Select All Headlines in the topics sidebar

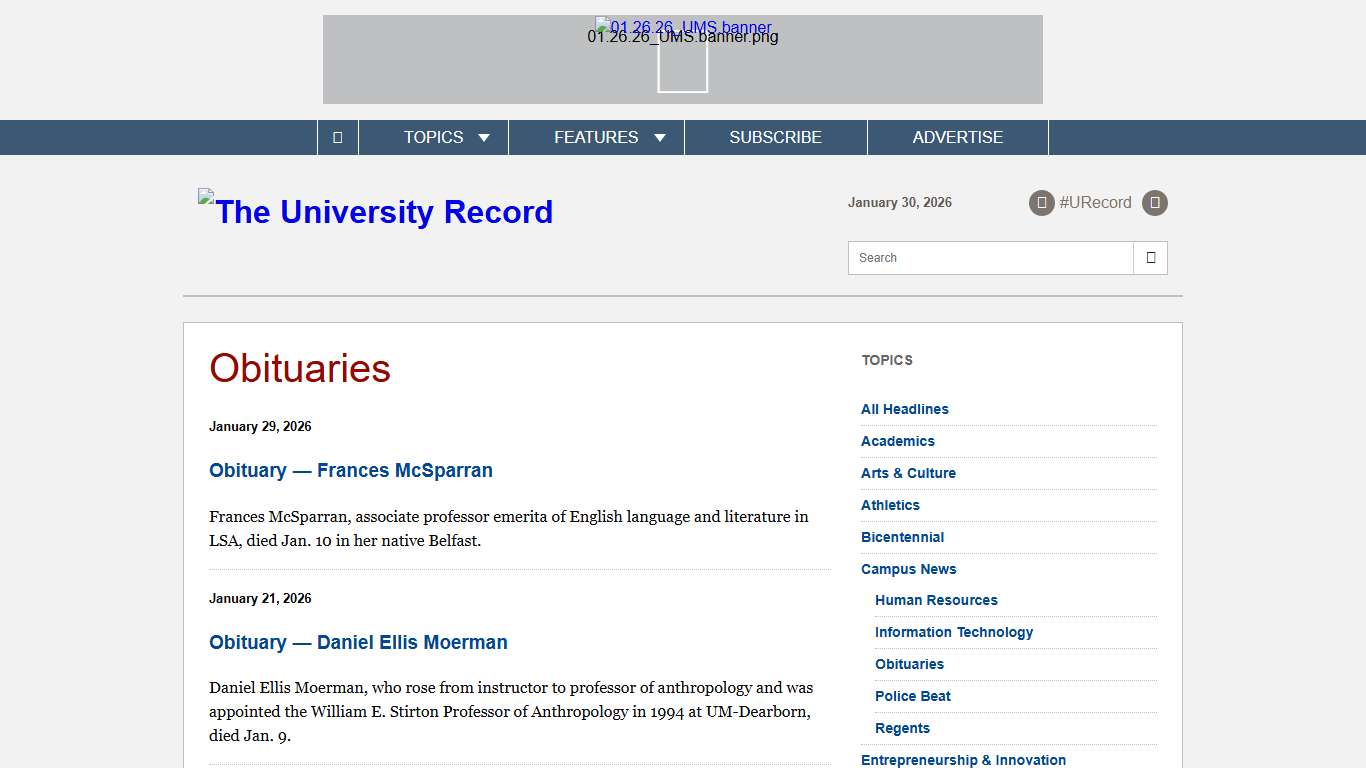(x=904, y=409)
